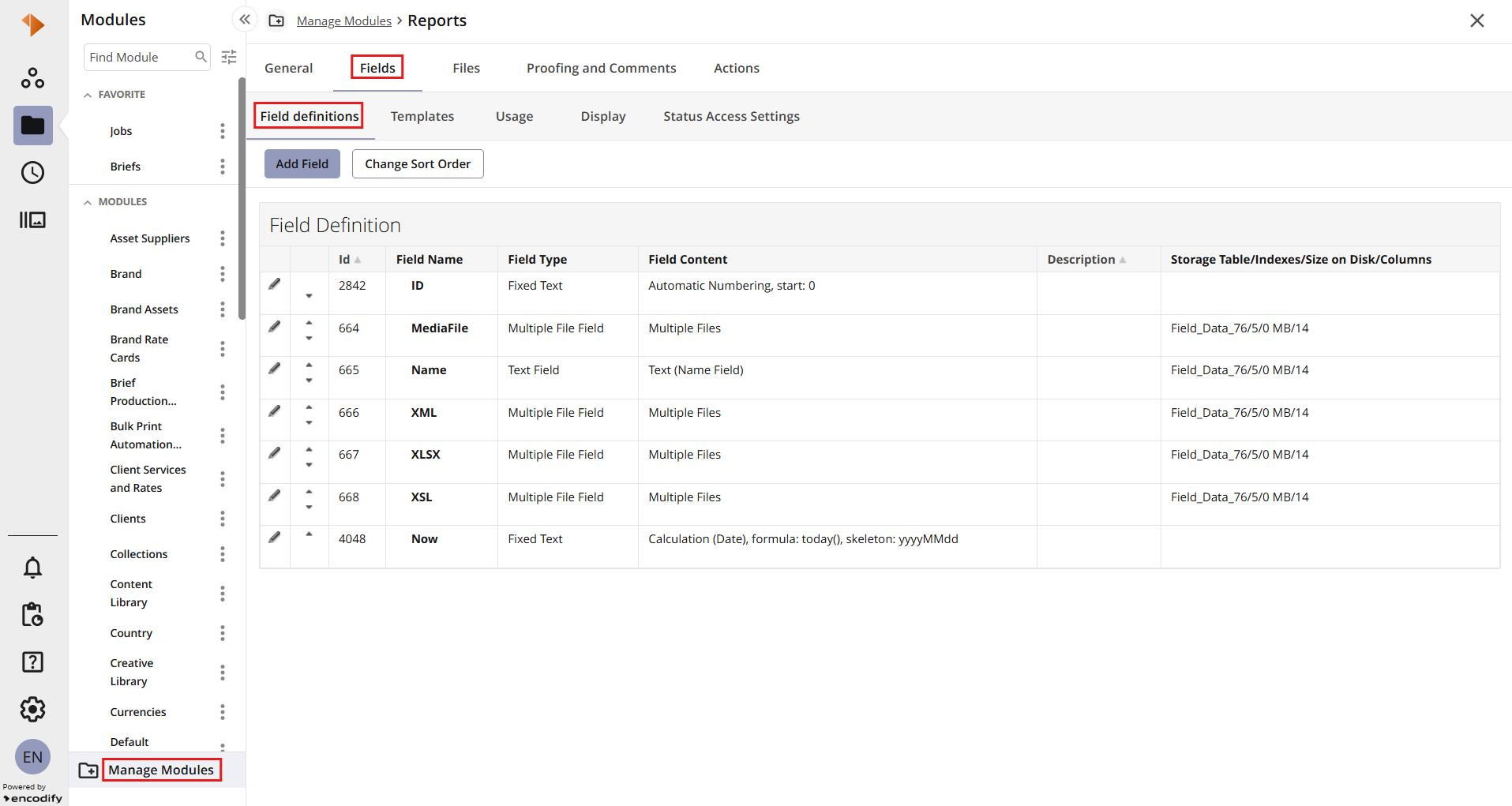Edit the Now field with pencil icon
Image resolution: width=1512 pixels, height=806 pixels.
[x=274, y=538]
